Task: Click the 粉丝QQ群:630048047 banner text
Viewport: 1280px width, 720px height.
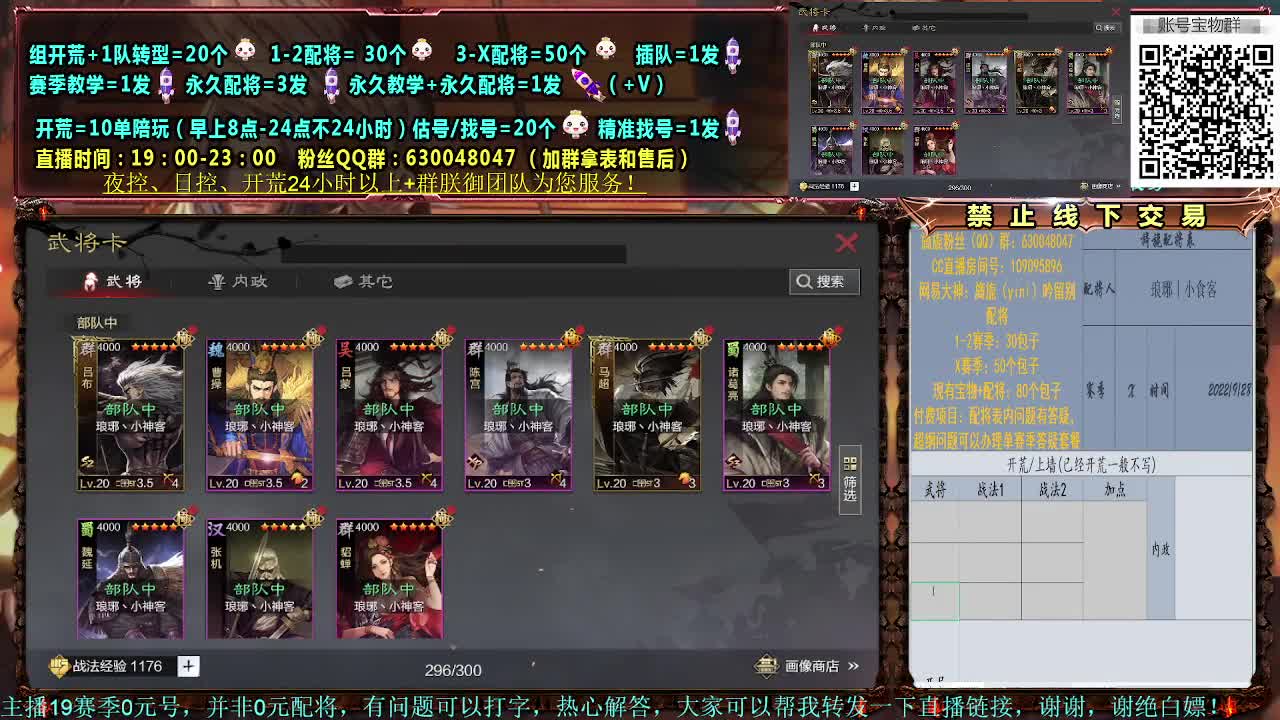Action: (x=406, y=158)
